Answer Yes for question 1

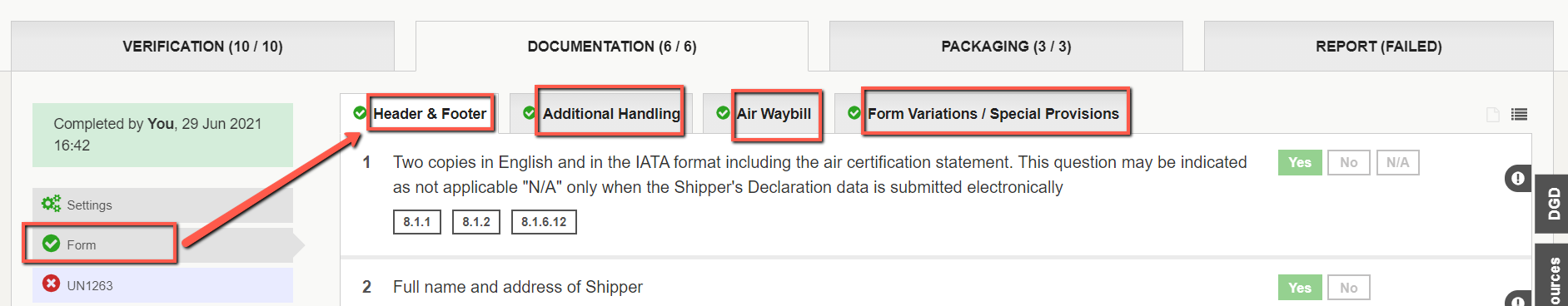[1300, 163]
